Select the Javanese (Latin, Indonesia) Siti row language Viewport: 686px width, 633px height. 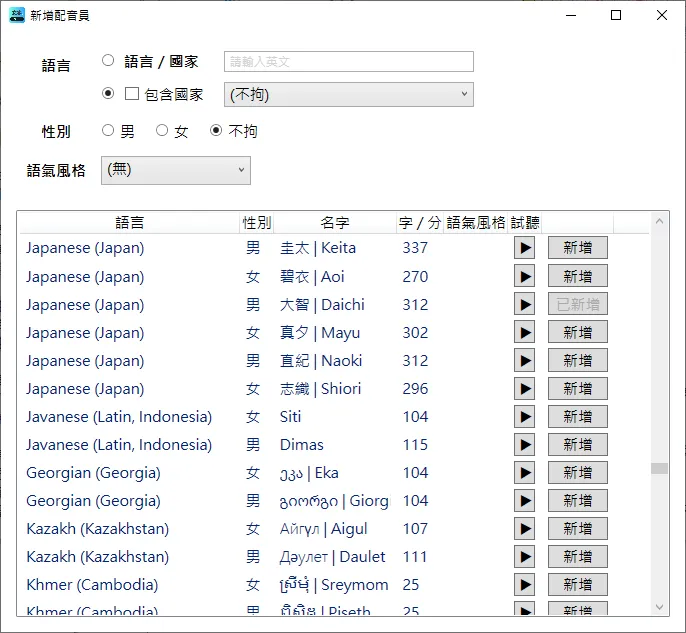119,416
